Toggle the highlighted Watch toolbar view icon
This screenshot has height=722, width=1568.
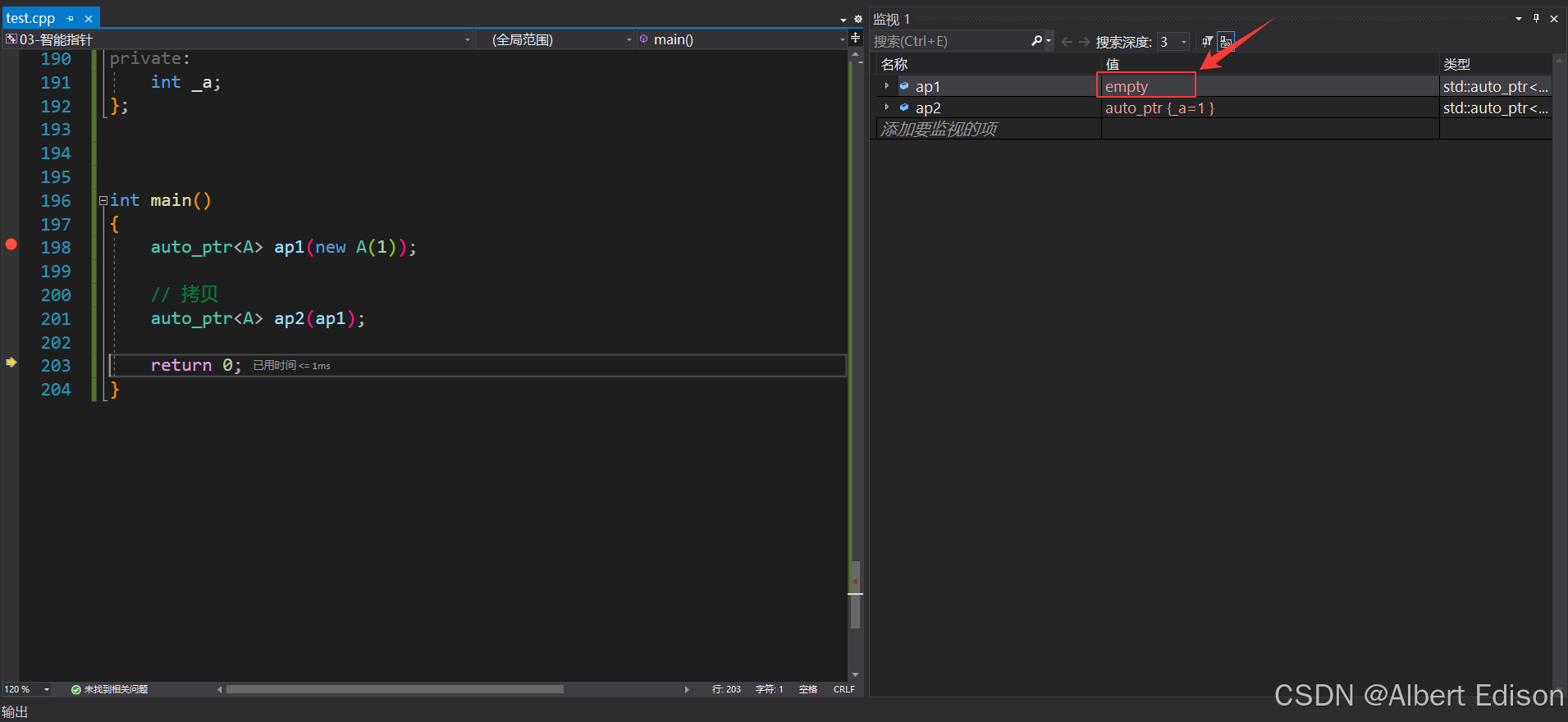[x=1226, y=41]
